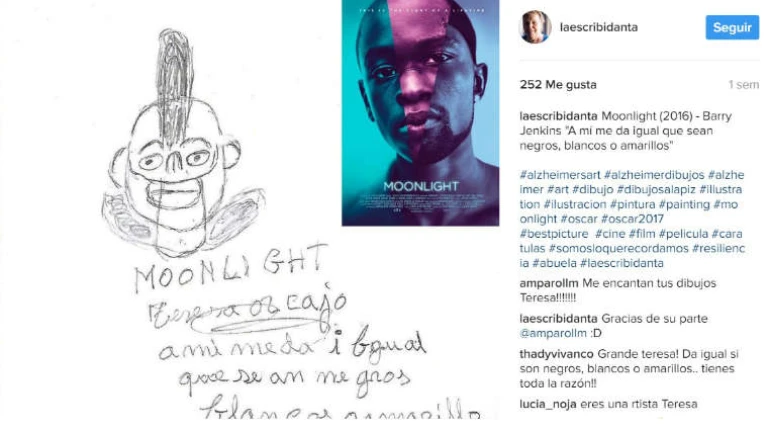This screenshot has width=768, height=432.
Task: Open the #oscar2017 hashtag
Action: [x=632, y=219]
